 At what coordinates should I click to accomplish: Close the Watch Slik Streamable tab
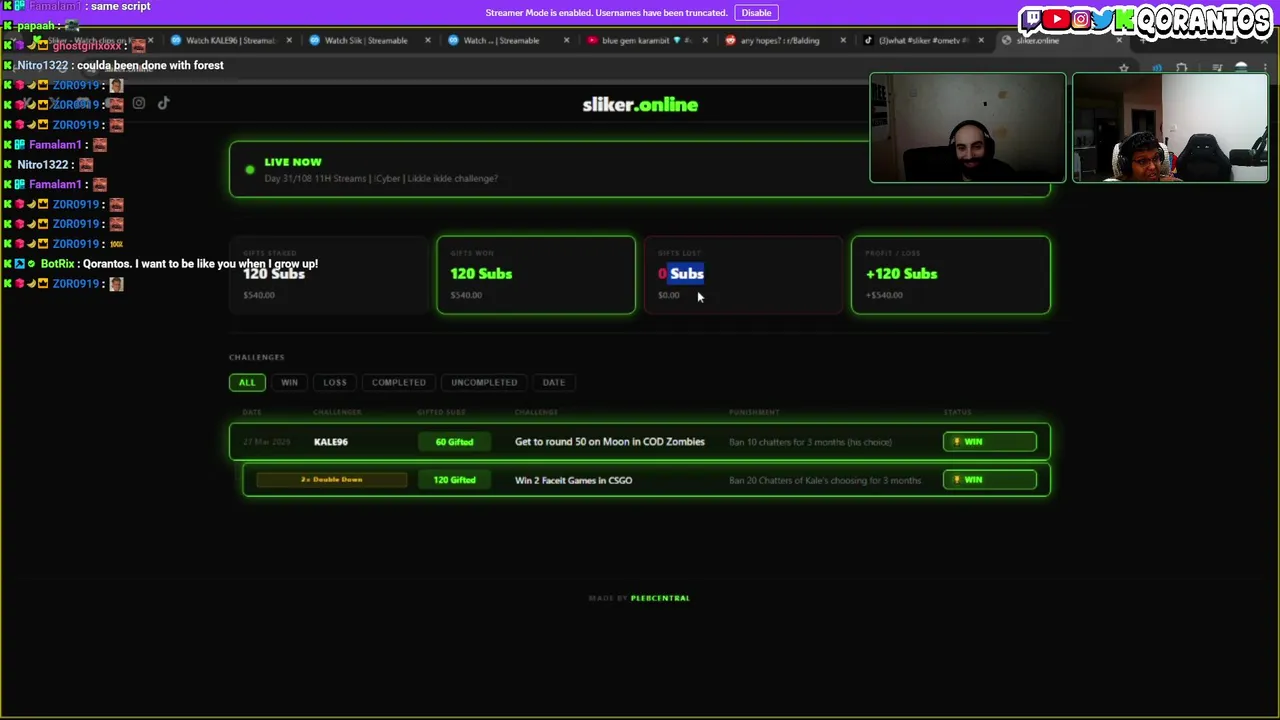428,40
